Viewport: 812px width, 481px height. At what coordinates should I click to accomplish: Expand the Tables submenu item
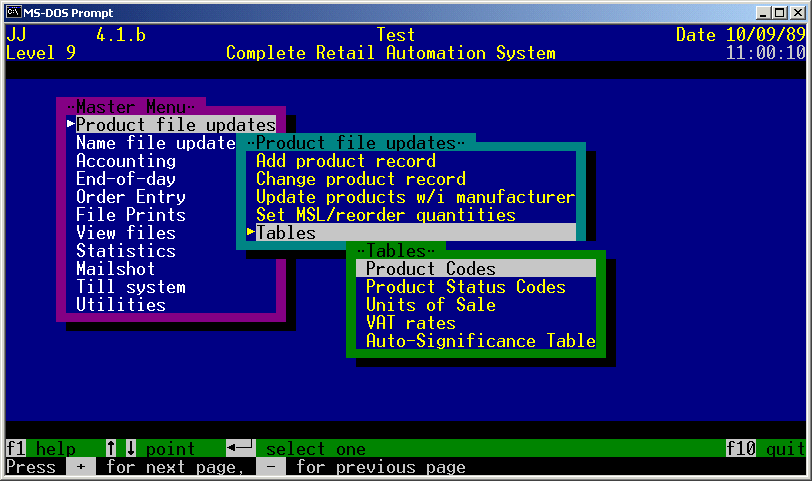point(286,233)
